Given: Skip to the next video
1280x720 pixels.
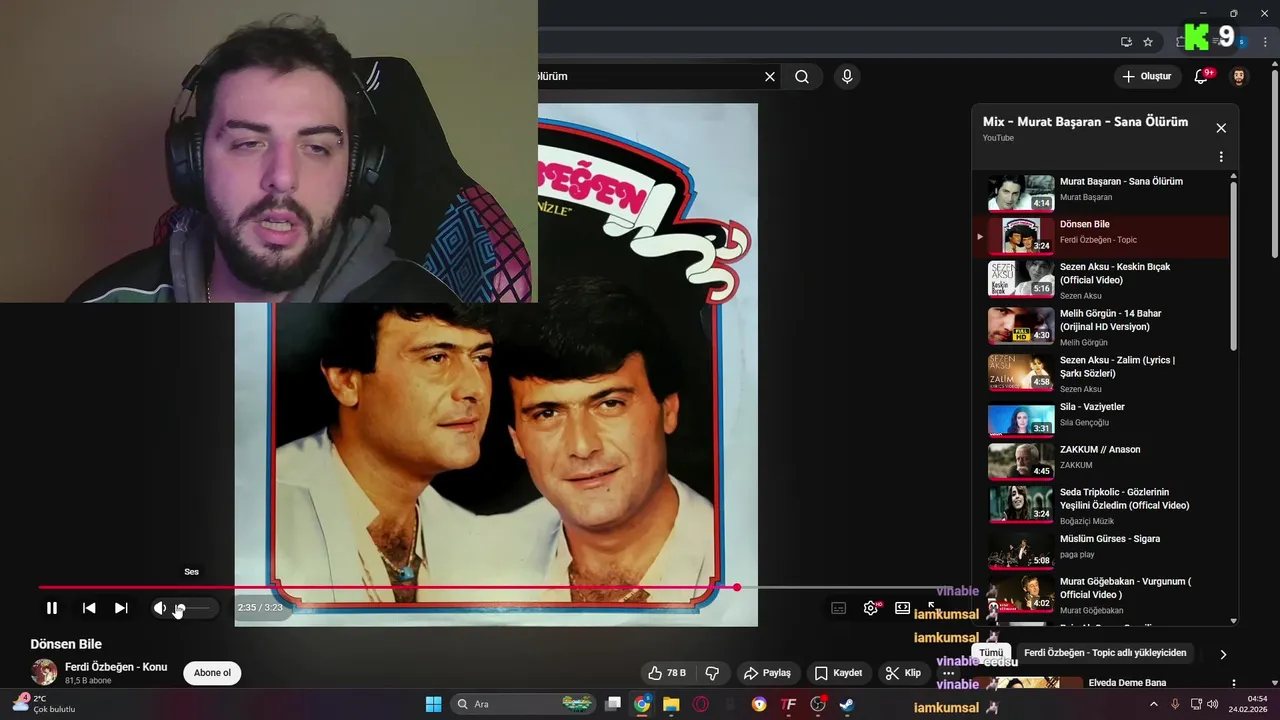Looking at the screenshot, I should coord(121,608).
